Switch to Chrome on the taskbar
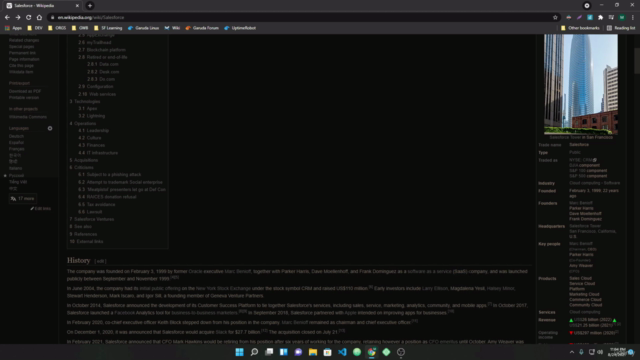 pos(372,352)
